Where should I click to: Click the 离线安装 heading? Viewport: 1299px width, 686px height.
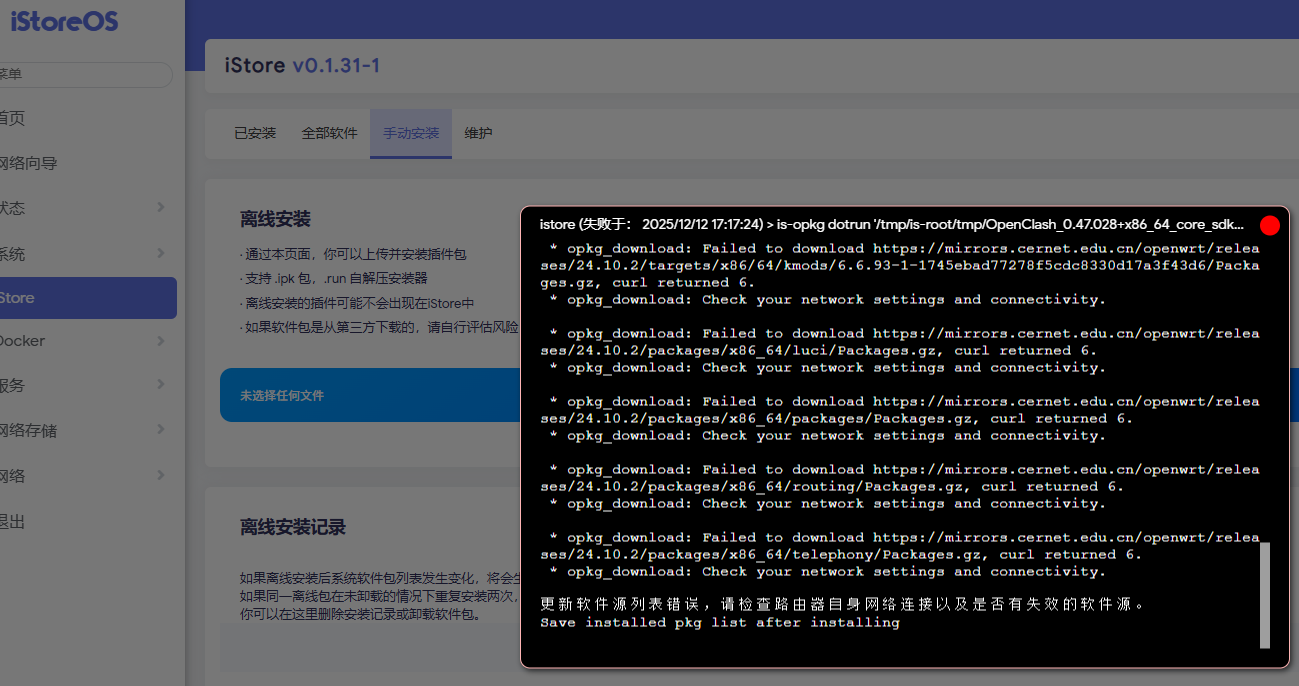click(275, 219)
